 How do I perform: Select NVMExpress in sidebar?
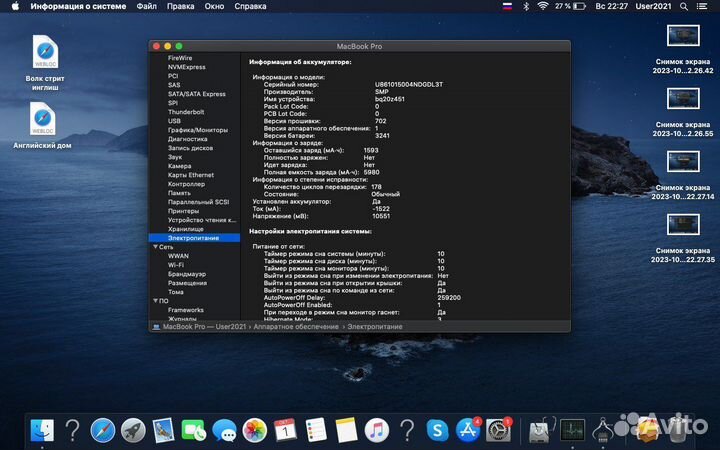coord(186,67)
